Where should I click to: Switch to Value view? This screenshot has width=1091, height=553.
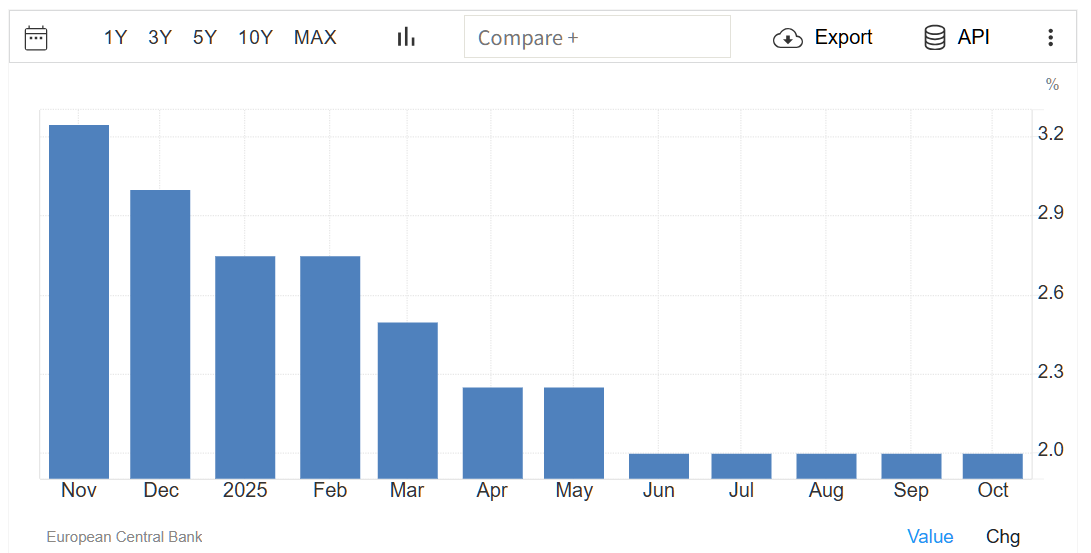pos(930,537)
